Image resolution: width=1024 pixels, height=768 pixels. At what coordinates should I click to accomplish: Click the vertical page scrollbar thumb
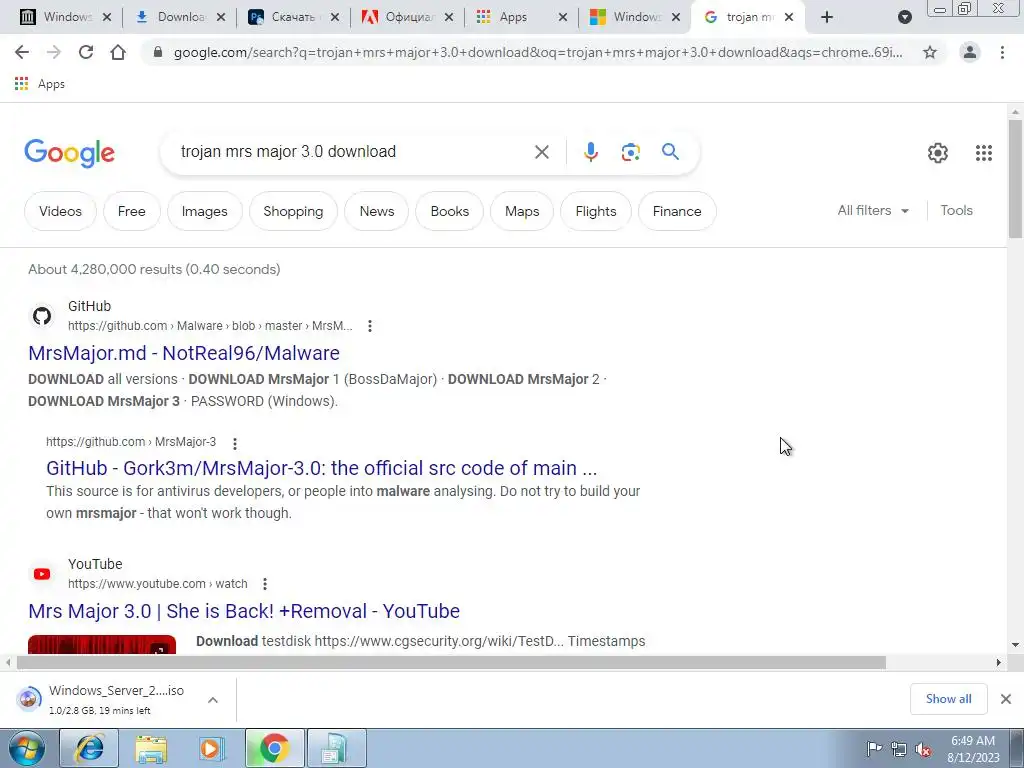click(1015, 178)
